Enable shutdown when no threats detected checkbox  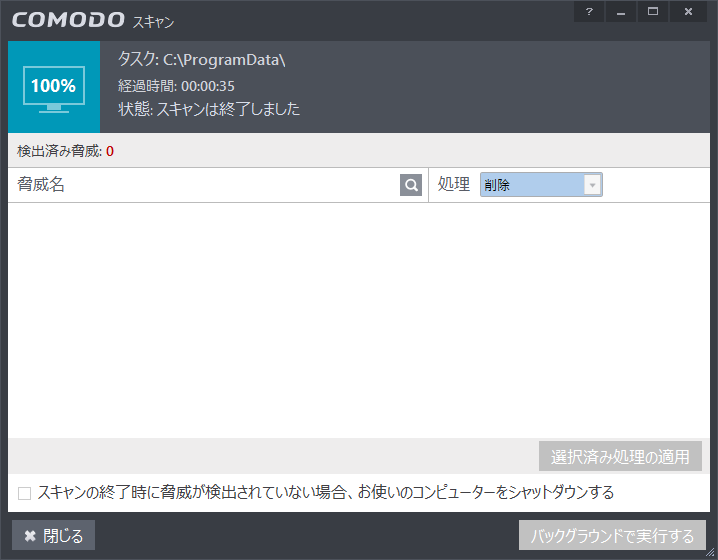24,494
